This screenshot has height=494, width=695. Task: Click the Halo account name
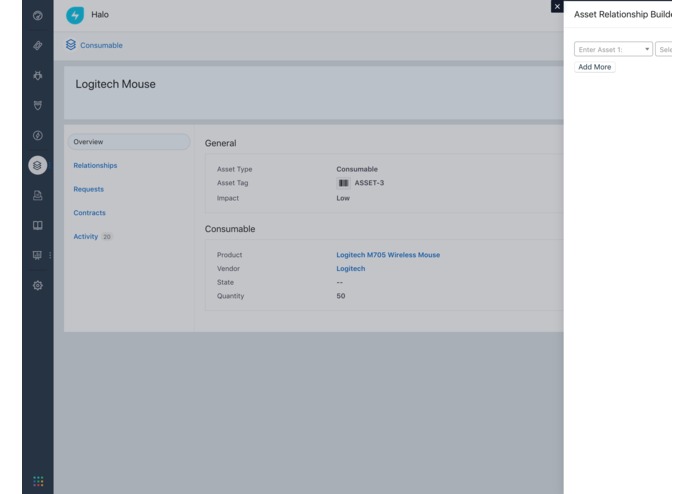pyautogui.click(x=100, y=15)
